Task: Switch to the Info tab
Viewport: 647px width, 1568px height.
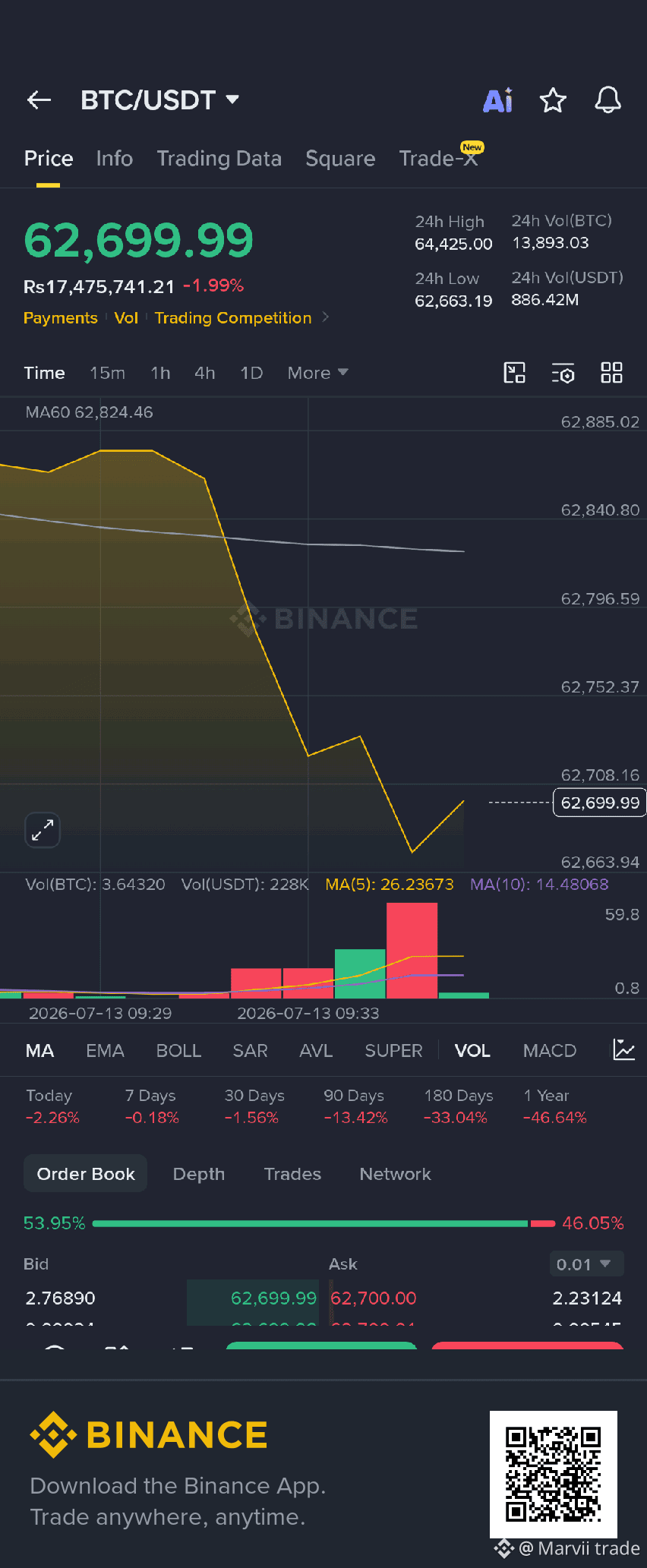Action: [115, 159]
